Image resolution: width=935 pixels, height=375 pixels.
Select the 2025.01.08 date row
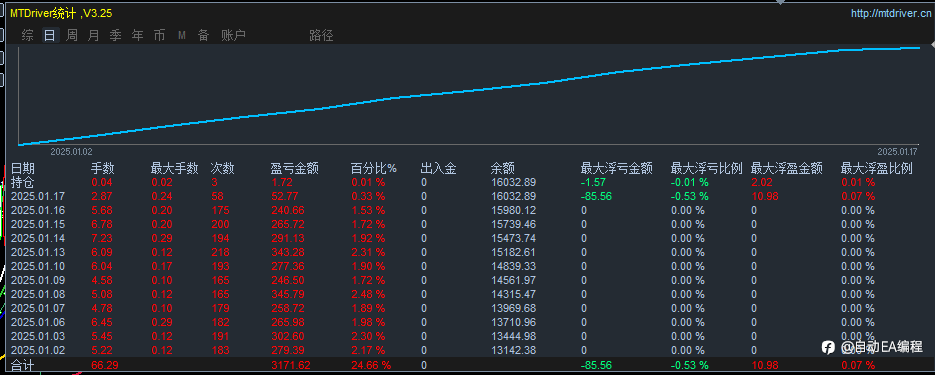[x=39, y=295]
